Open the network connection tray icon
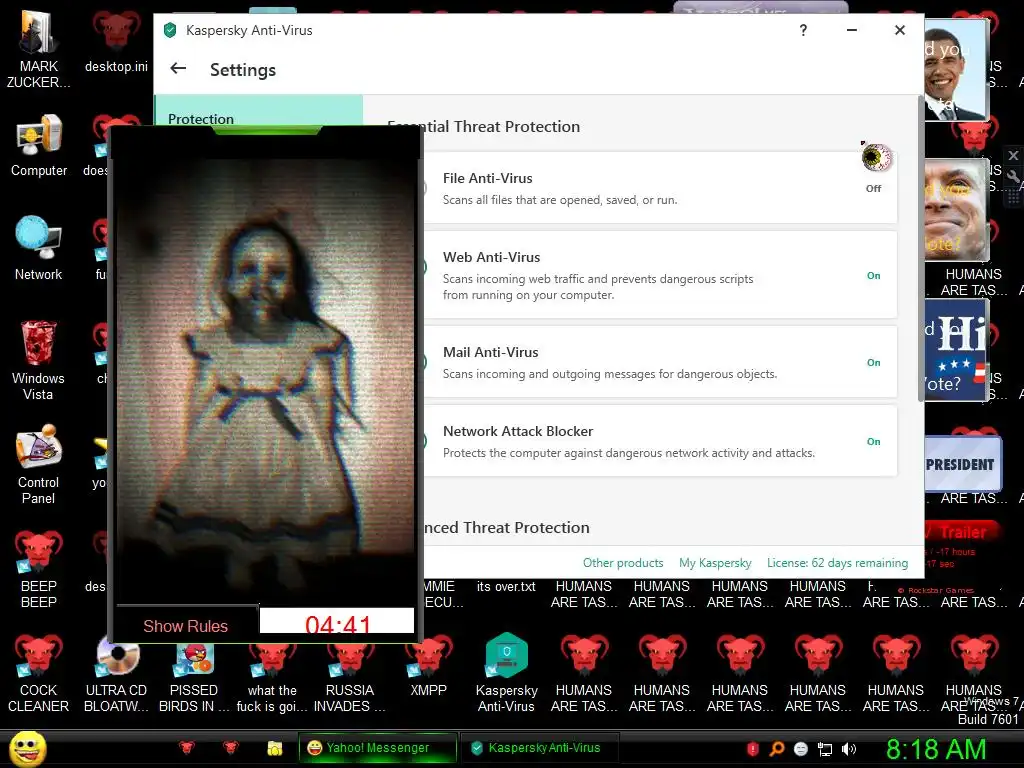 [x=825, y=749]
